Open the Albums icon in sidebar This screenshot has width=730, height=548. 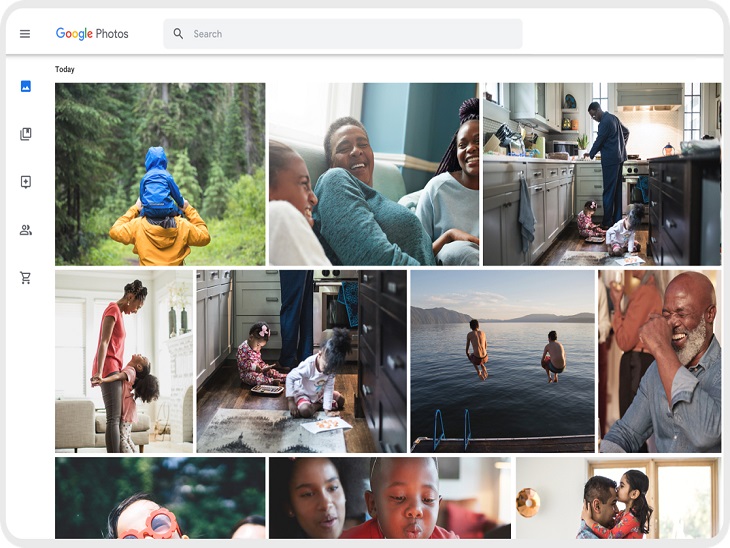[x=26, y=134]
